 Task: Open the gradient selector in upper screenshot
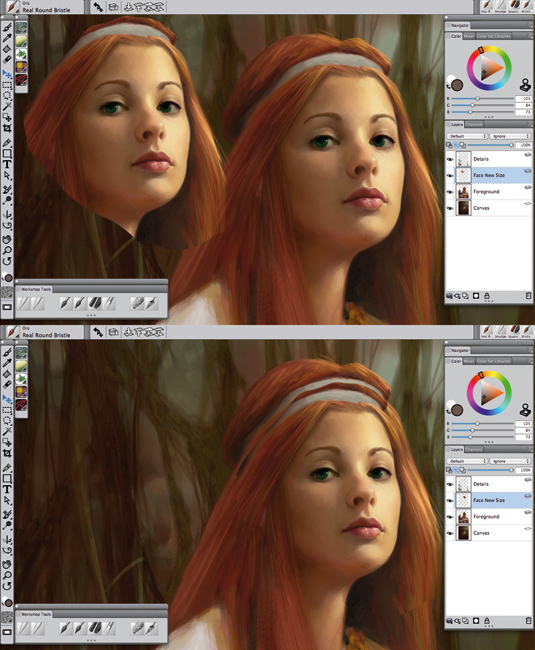pos(21,41)
